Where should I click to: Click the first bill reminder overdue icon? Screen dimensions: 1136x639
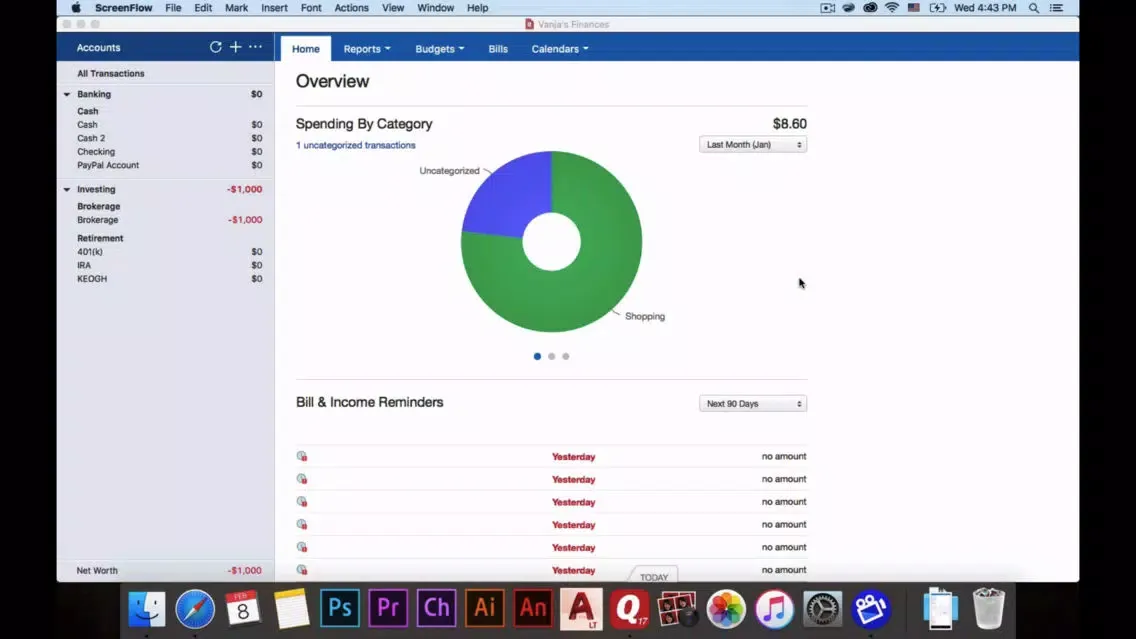point(302,457)
